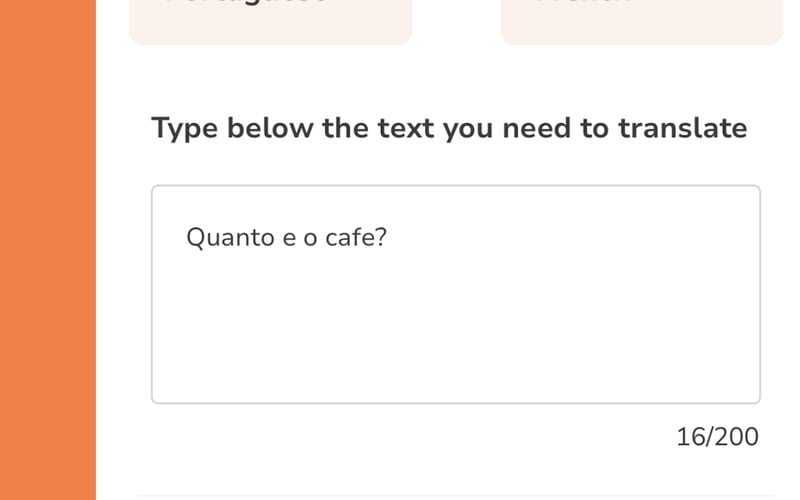Click the divider line below the character counter
Viewport: 800px width, 500px height.
tap(455, 495)
